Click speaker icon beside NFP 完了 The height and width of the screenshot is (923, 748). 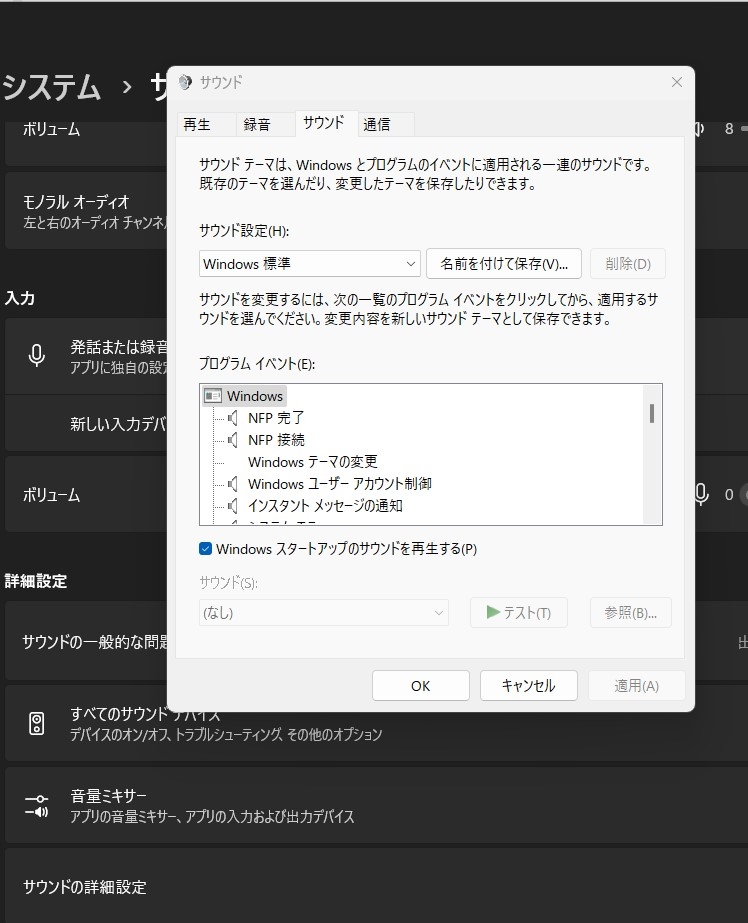point(233,418)
